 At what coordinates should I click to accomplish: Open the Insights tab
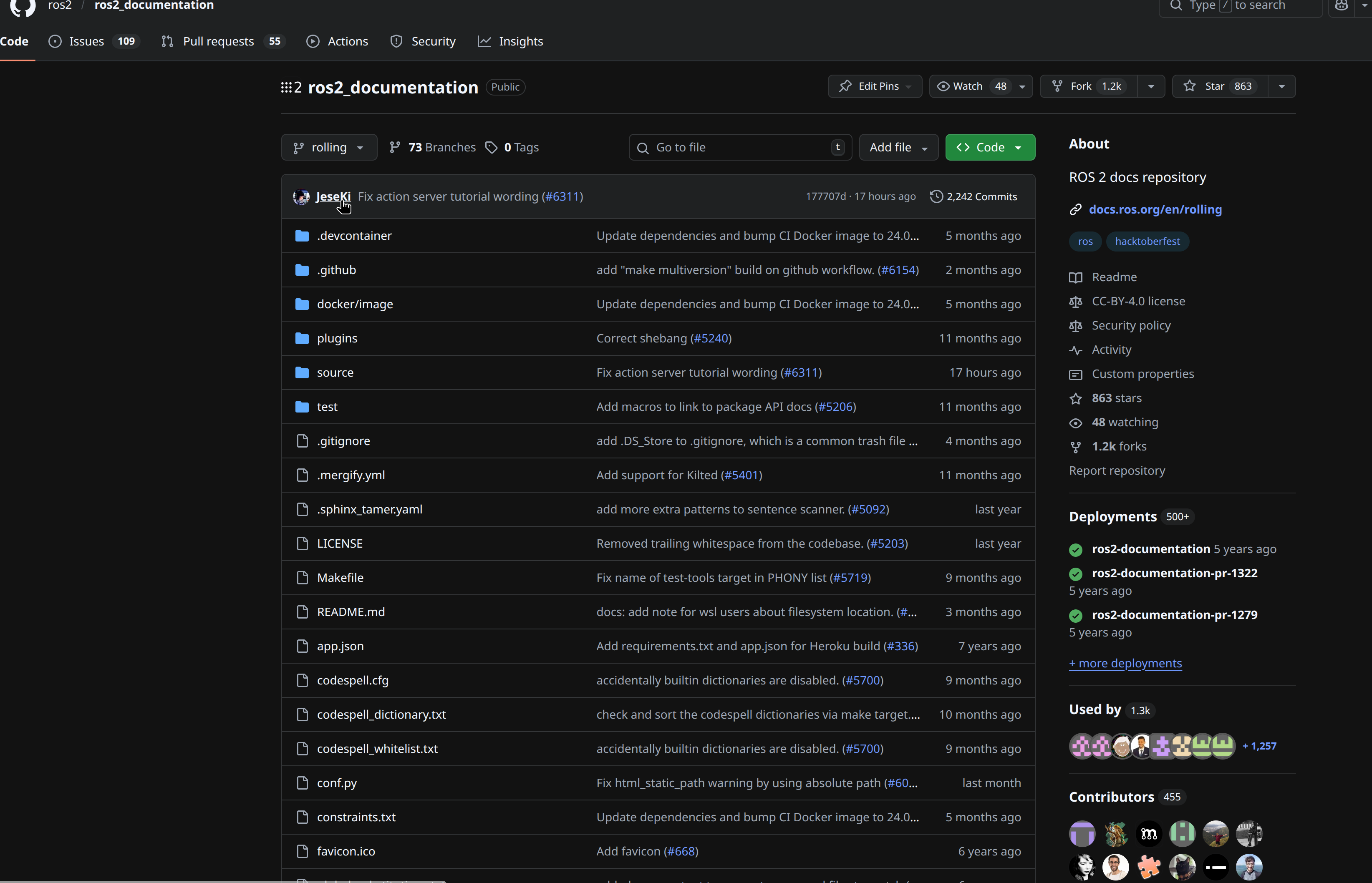(520, 41)
